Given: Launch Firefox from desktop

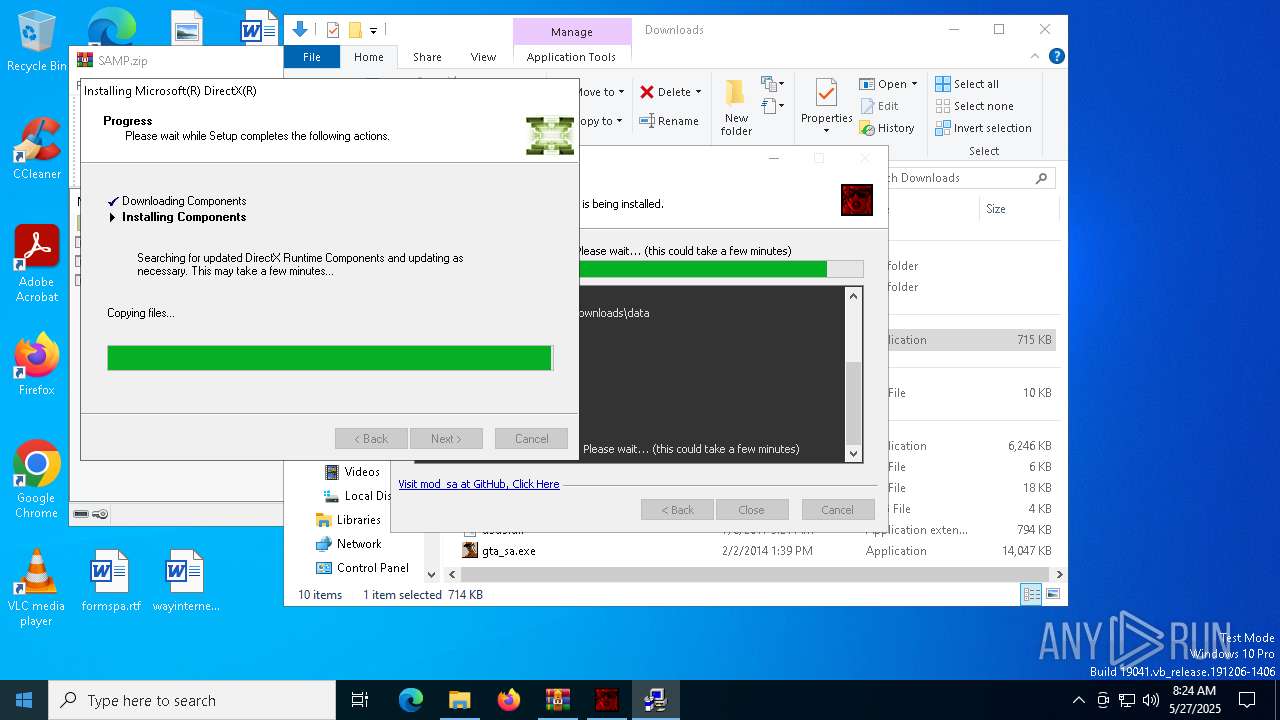Looking at the screenshot, I should click(36, 365).
